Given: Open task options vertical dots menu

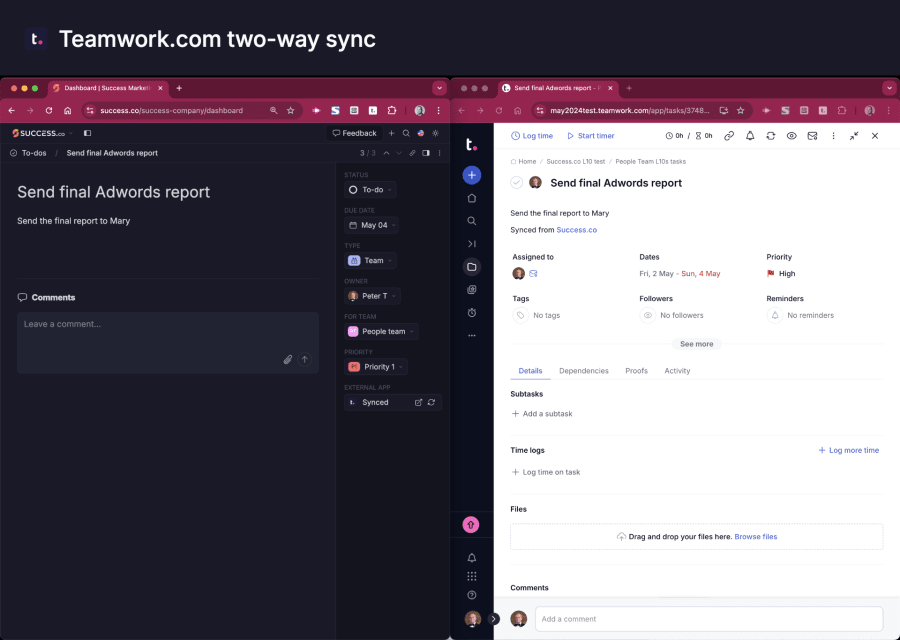Looking at the screenshot, I should [x=833, y=136].
